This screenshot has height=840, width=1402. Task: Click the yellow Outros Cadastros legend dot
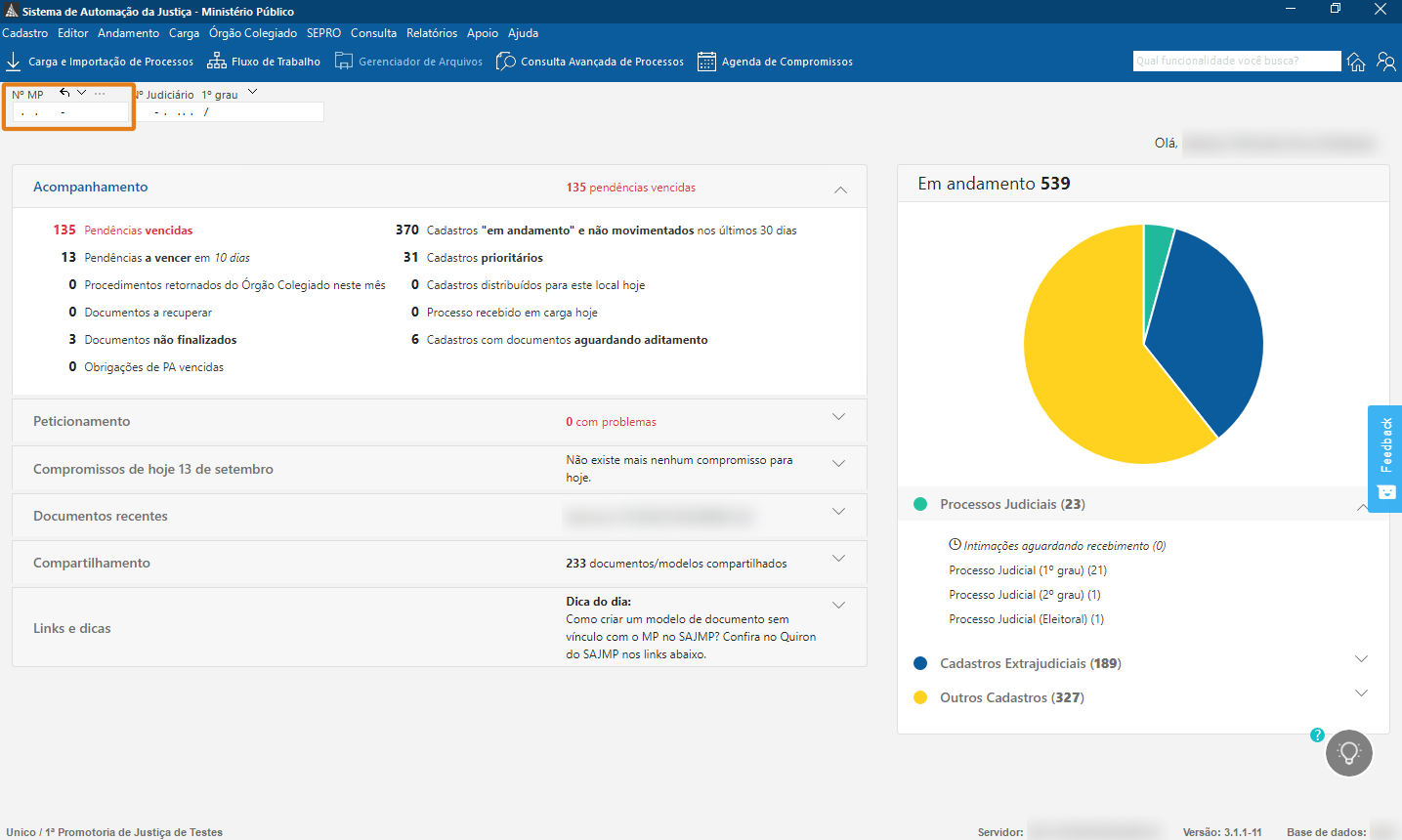pyautogui.click(x=919, y=697)
